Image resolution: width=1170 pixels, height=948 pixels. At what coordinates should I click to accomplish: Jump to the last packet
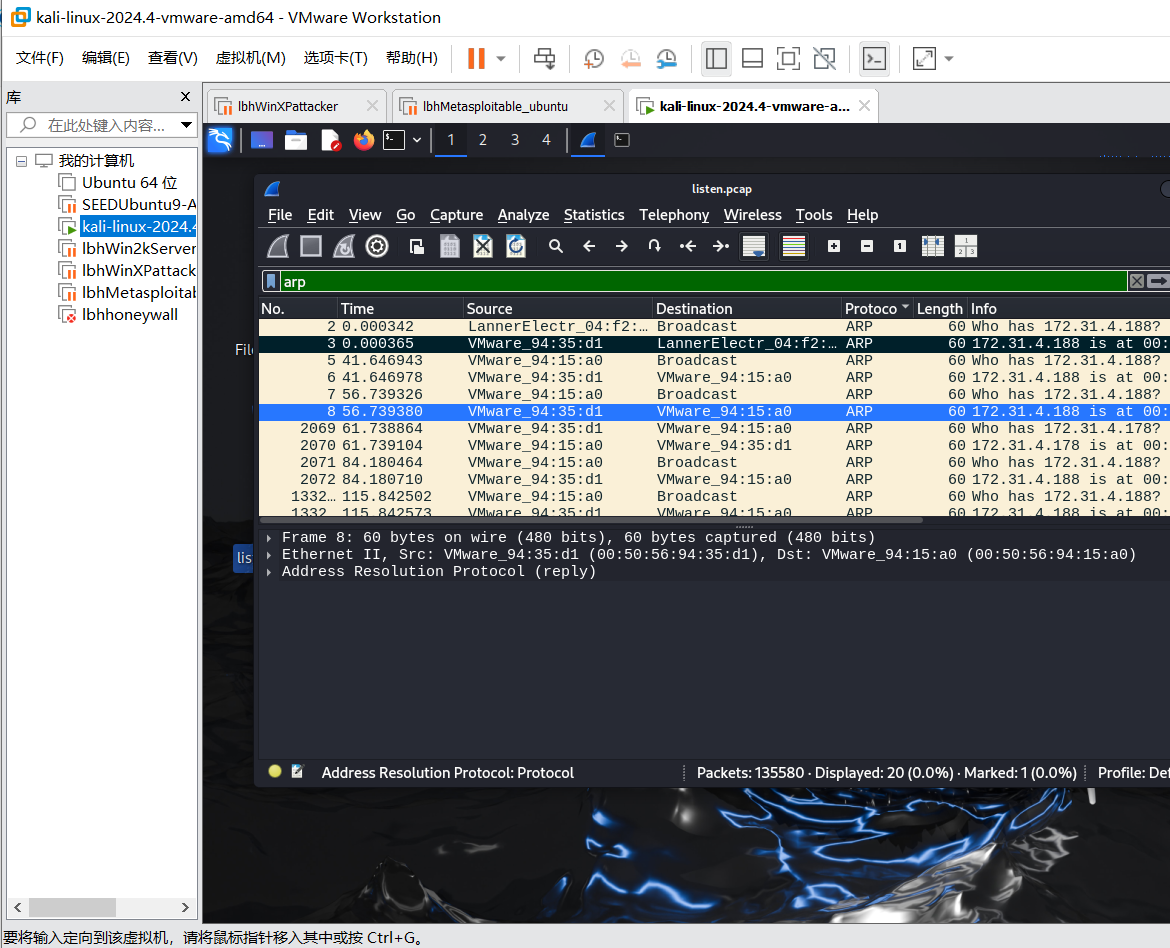click(720, 246)
